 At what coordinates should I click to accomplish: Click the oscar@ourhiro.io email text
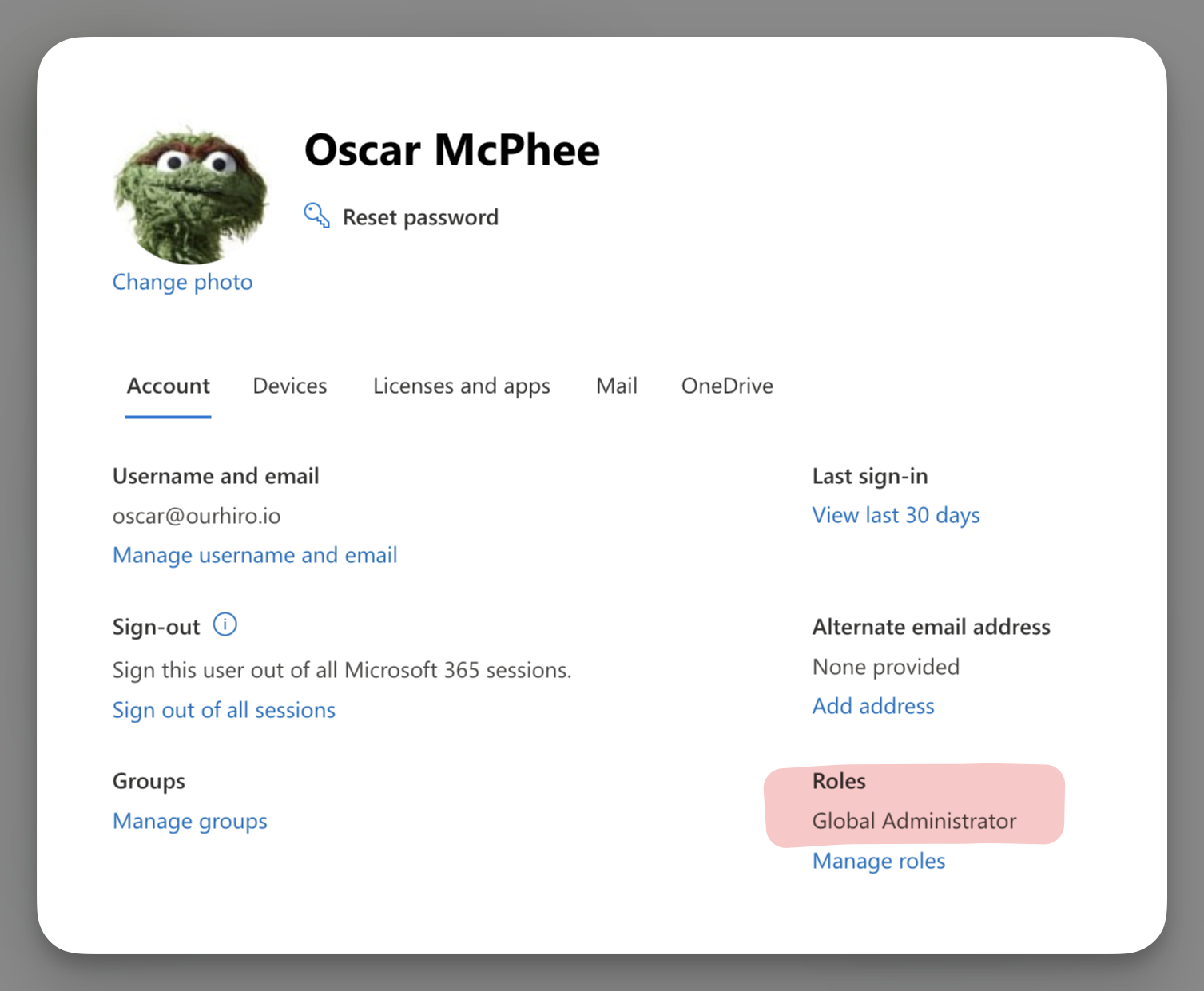tap(197, 516)
